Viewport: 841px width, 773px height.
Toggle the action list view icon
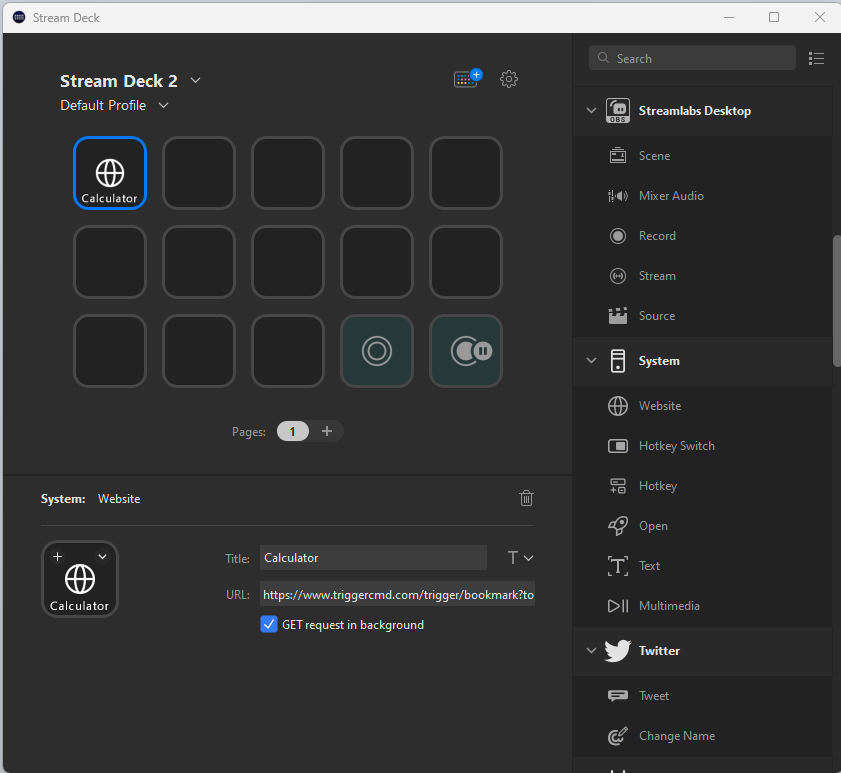click(x=816, y=58)
